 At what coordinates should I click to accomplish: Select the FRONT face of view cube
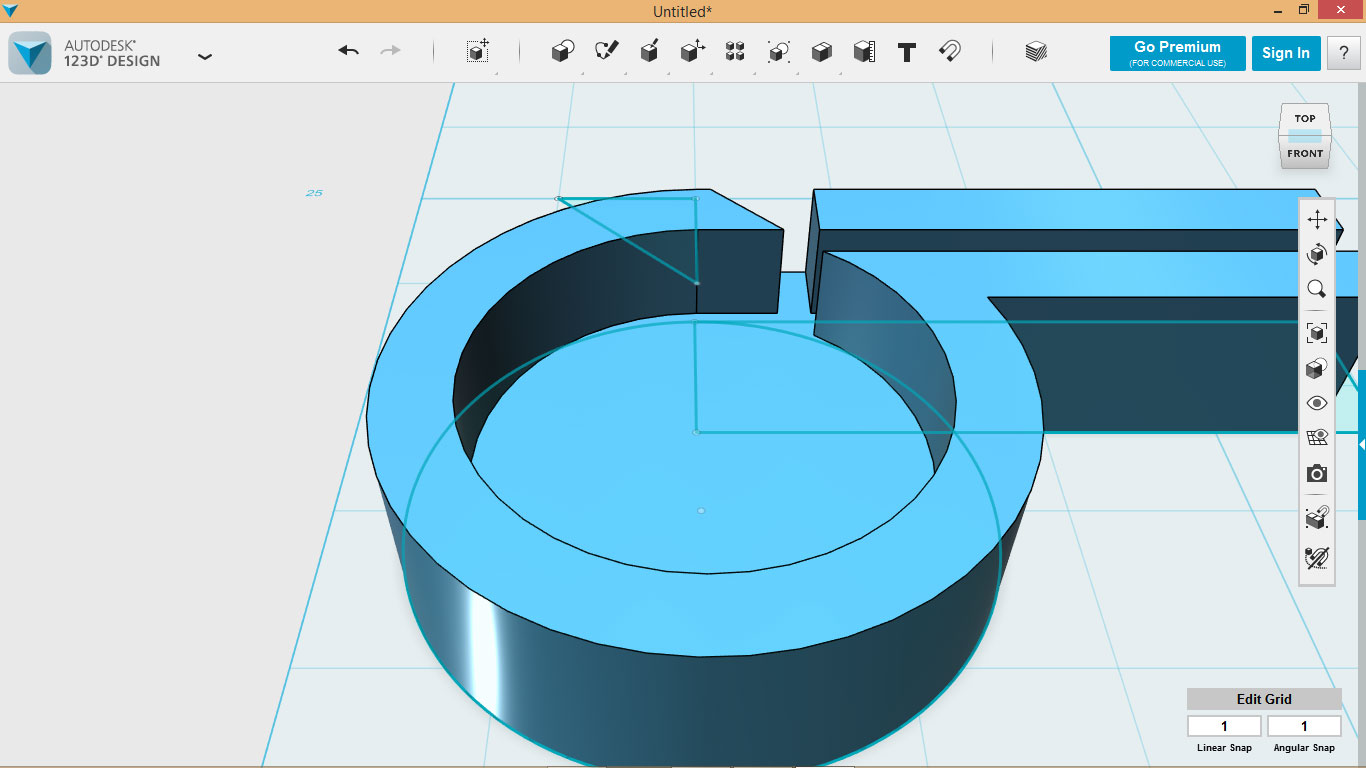[x=1305, y=154]
